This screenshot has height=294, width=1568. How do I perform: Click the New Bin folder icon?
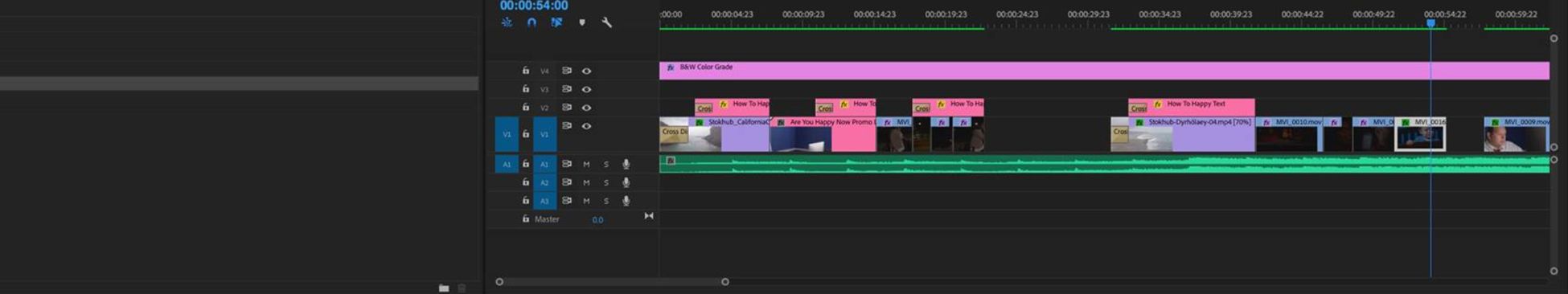[444, 288]
